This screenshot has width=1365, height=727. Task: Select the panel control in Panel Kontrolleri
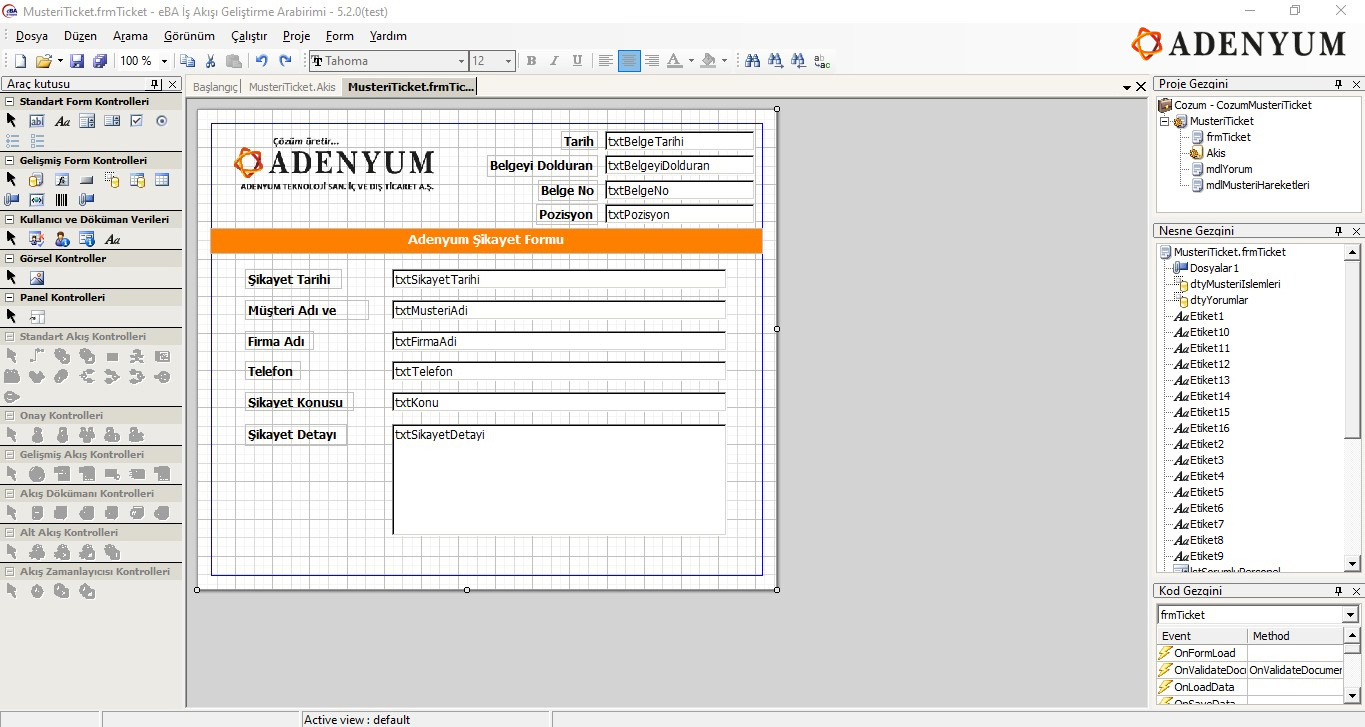[37, 317]
